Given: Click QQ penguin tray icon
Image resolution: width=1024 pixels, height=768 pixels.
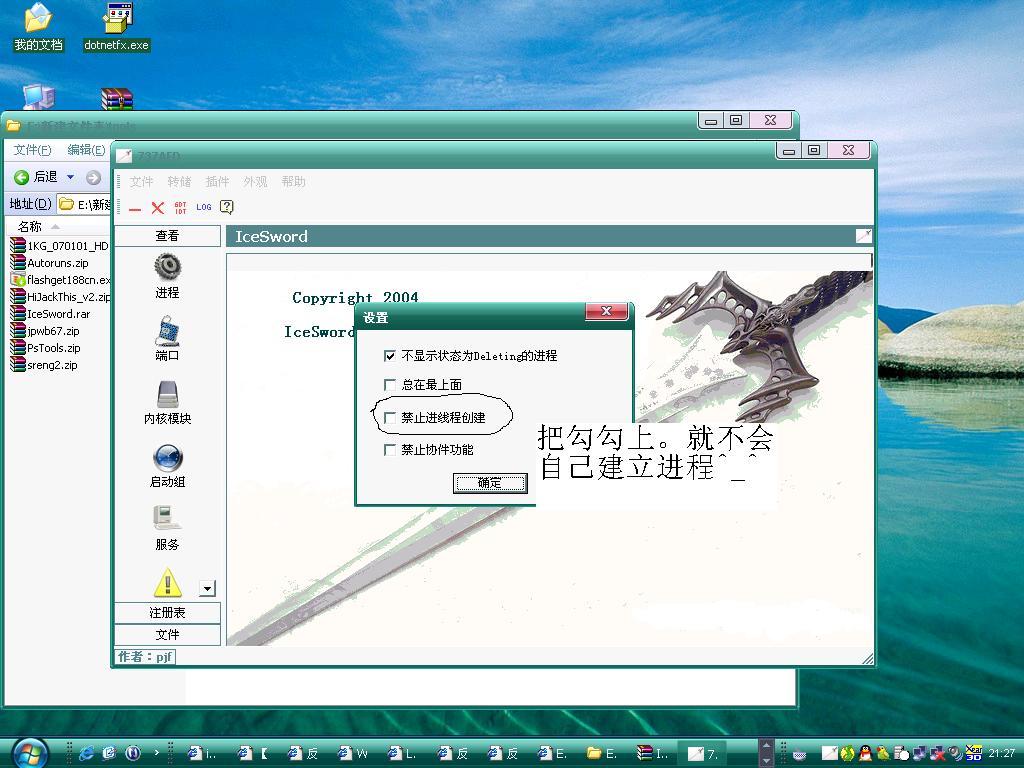Looking at the screenshot, I should coord(865,754).
